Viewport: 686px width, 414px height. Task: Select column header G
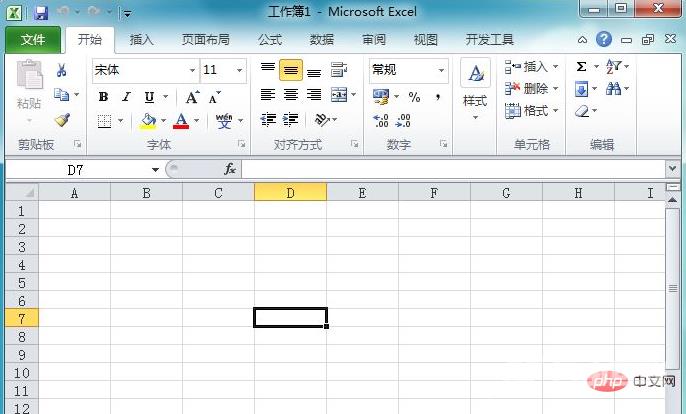(506, 192)
